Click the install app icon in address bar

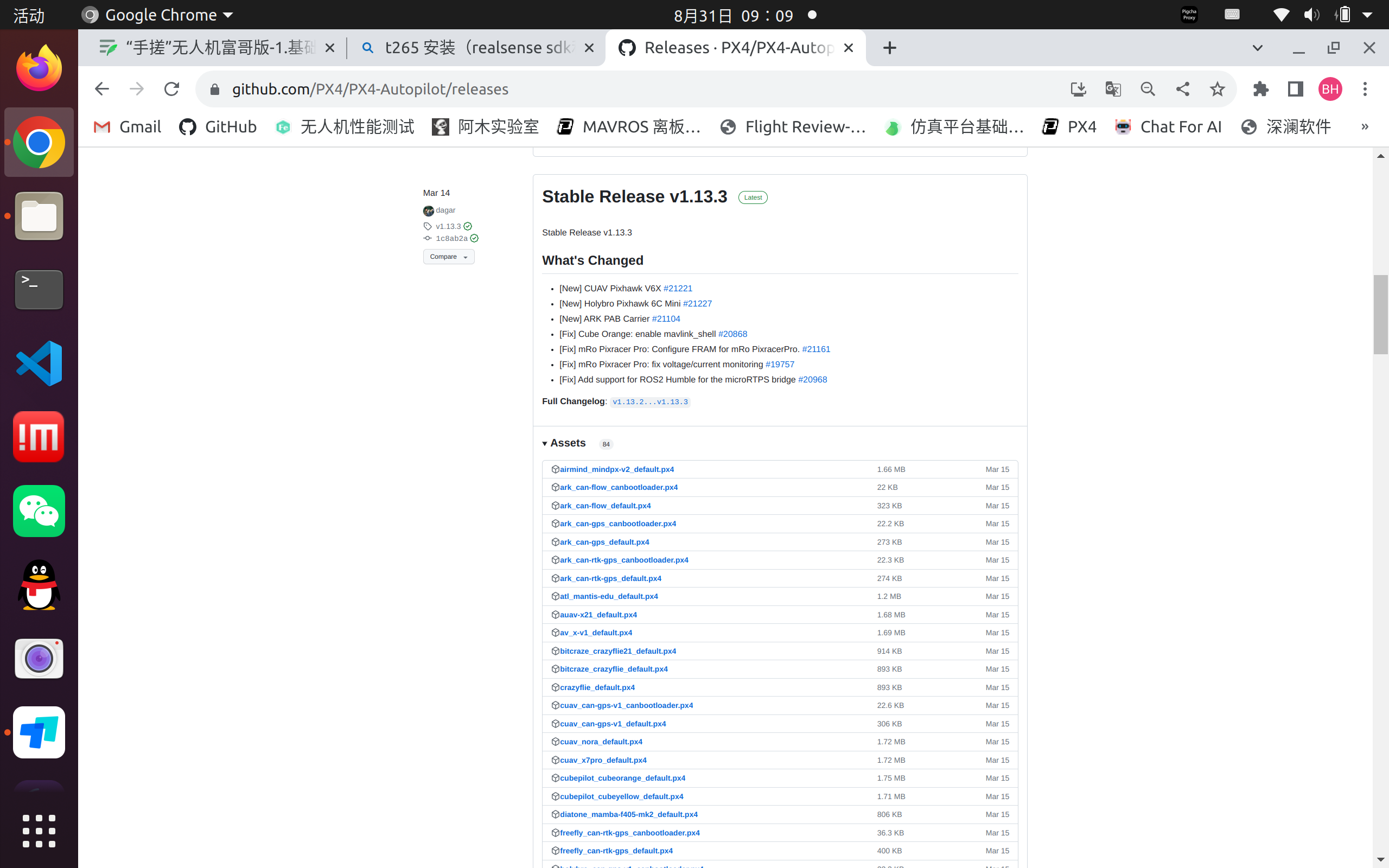(x=1078, y=89)
